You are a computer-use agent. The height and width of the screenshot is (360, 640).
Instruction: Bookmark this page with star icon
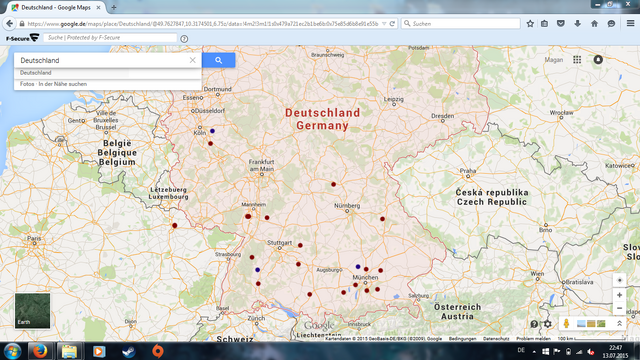[530, 24]
